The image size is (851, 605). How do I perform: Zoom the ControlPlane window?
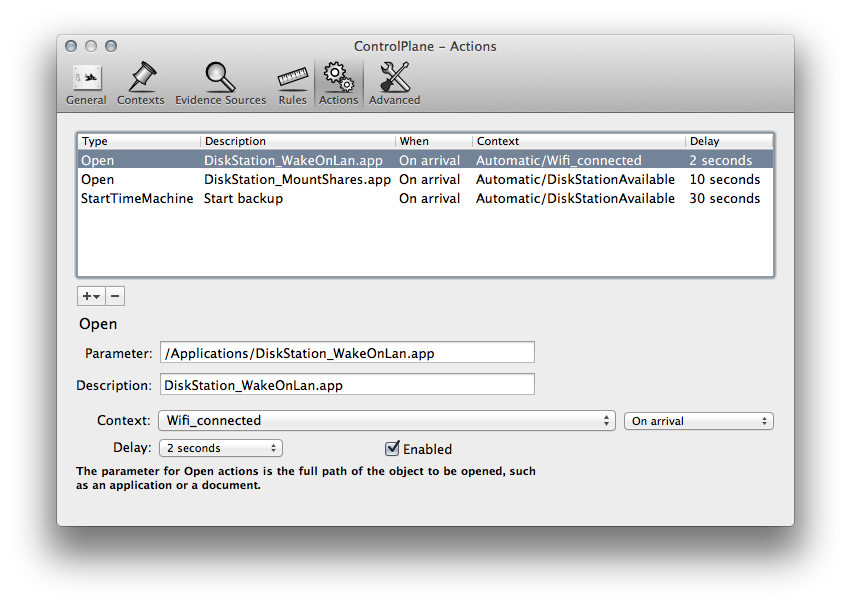pyautogui.click(x=111, y=46)
